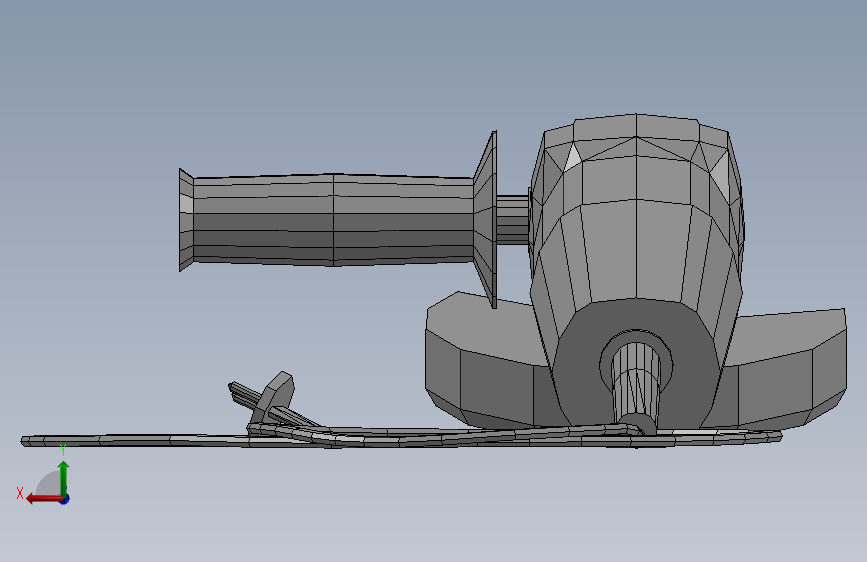Select the right wing of the blade guard
Viewport: 867px width, 562px height.
click(x=785, y=368)
